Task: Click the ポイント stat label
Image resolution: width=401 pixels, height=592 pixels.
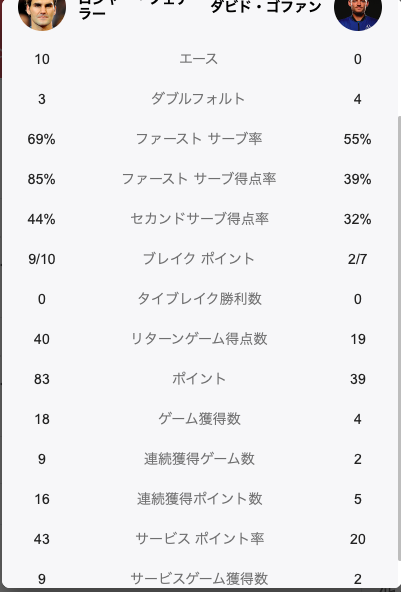Action: [199, 379]
